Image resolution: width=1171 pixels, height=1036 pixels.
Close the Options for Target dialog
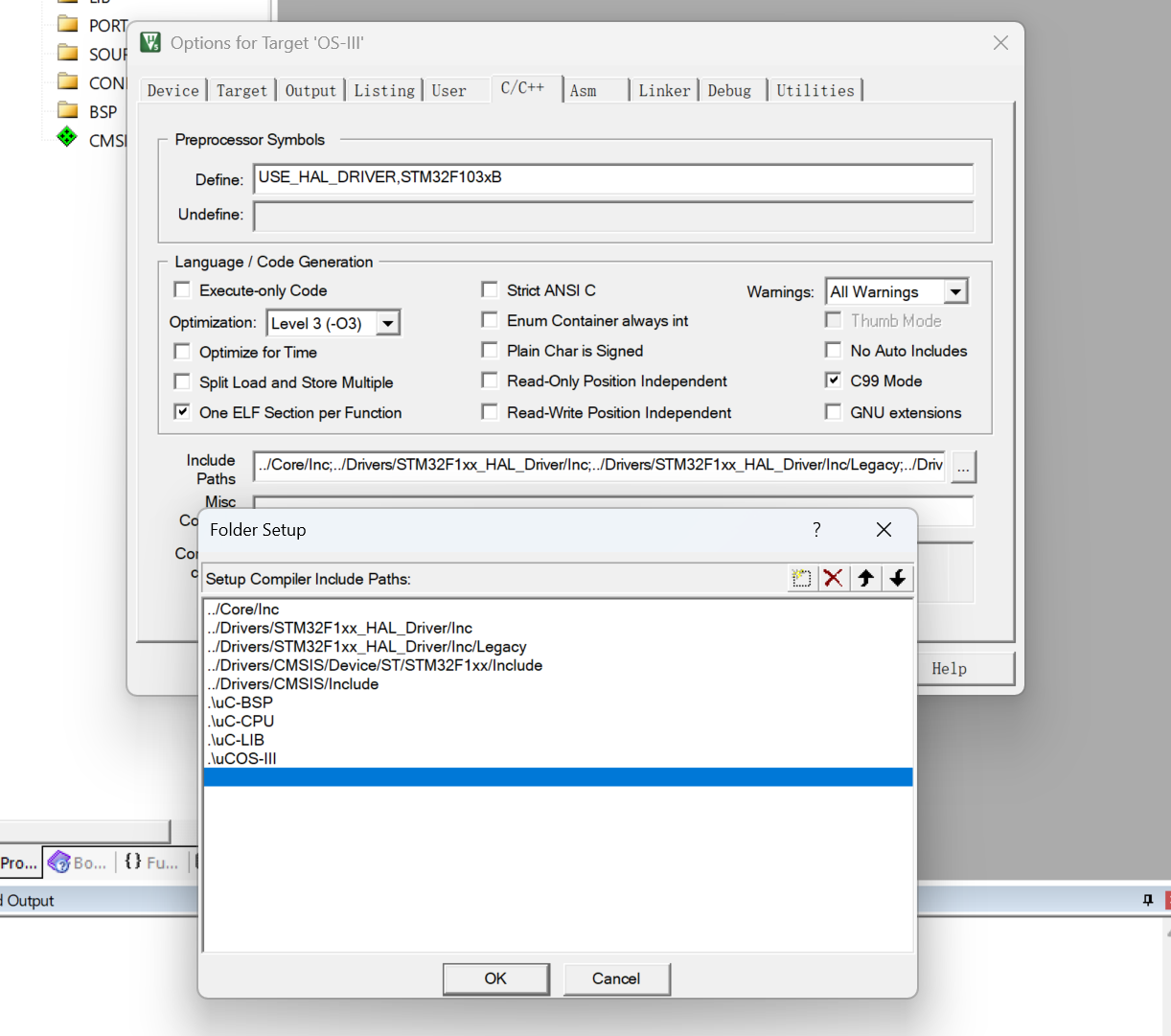(x=1000, y=43)
